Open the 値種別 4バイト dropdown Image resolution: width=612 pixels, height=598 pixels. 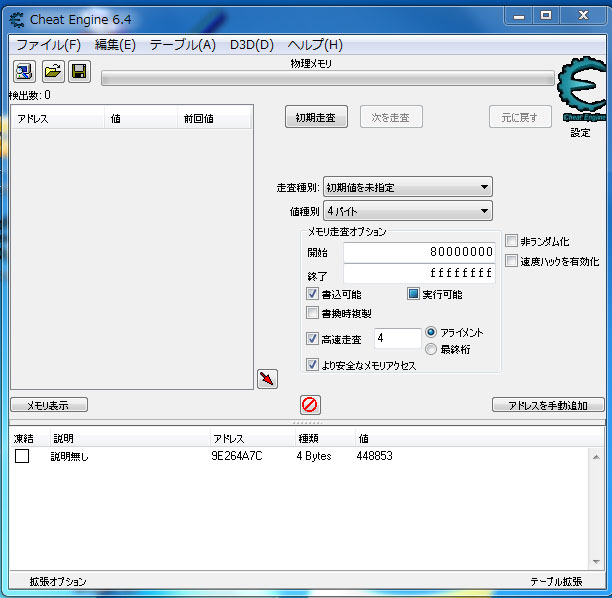point(407,211)
